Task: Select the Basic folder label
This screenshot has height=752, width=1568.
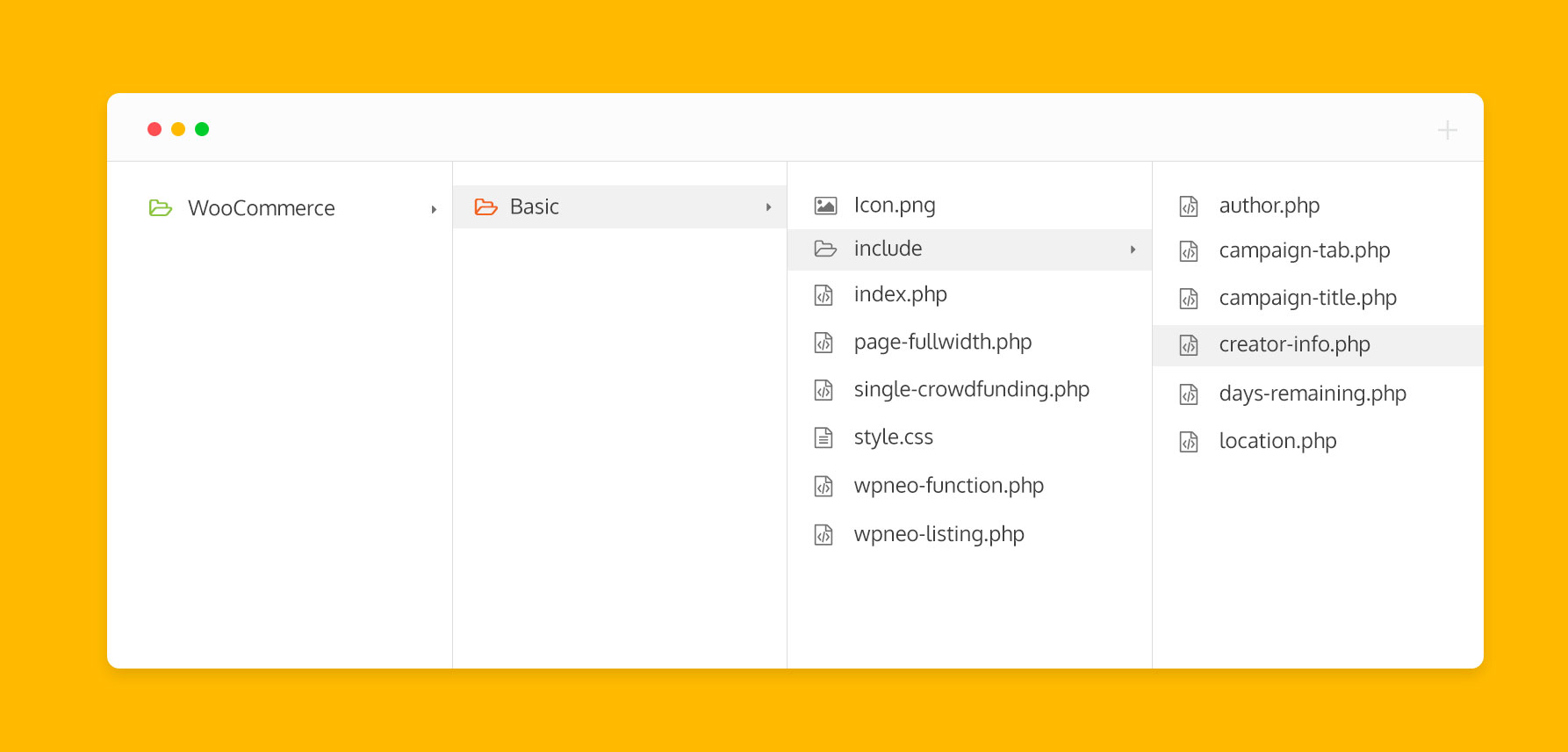Action: tap(535, 206)
